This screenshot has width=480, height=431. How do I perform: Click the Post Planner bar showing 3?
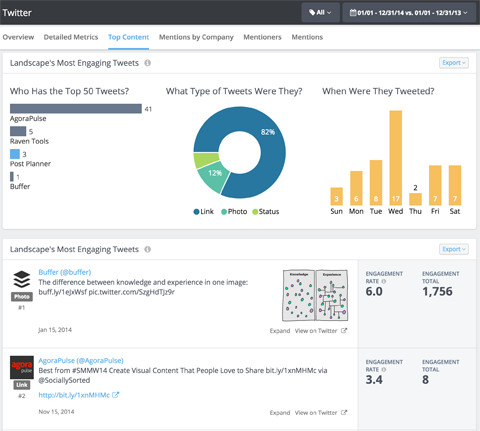click(15, 154)
